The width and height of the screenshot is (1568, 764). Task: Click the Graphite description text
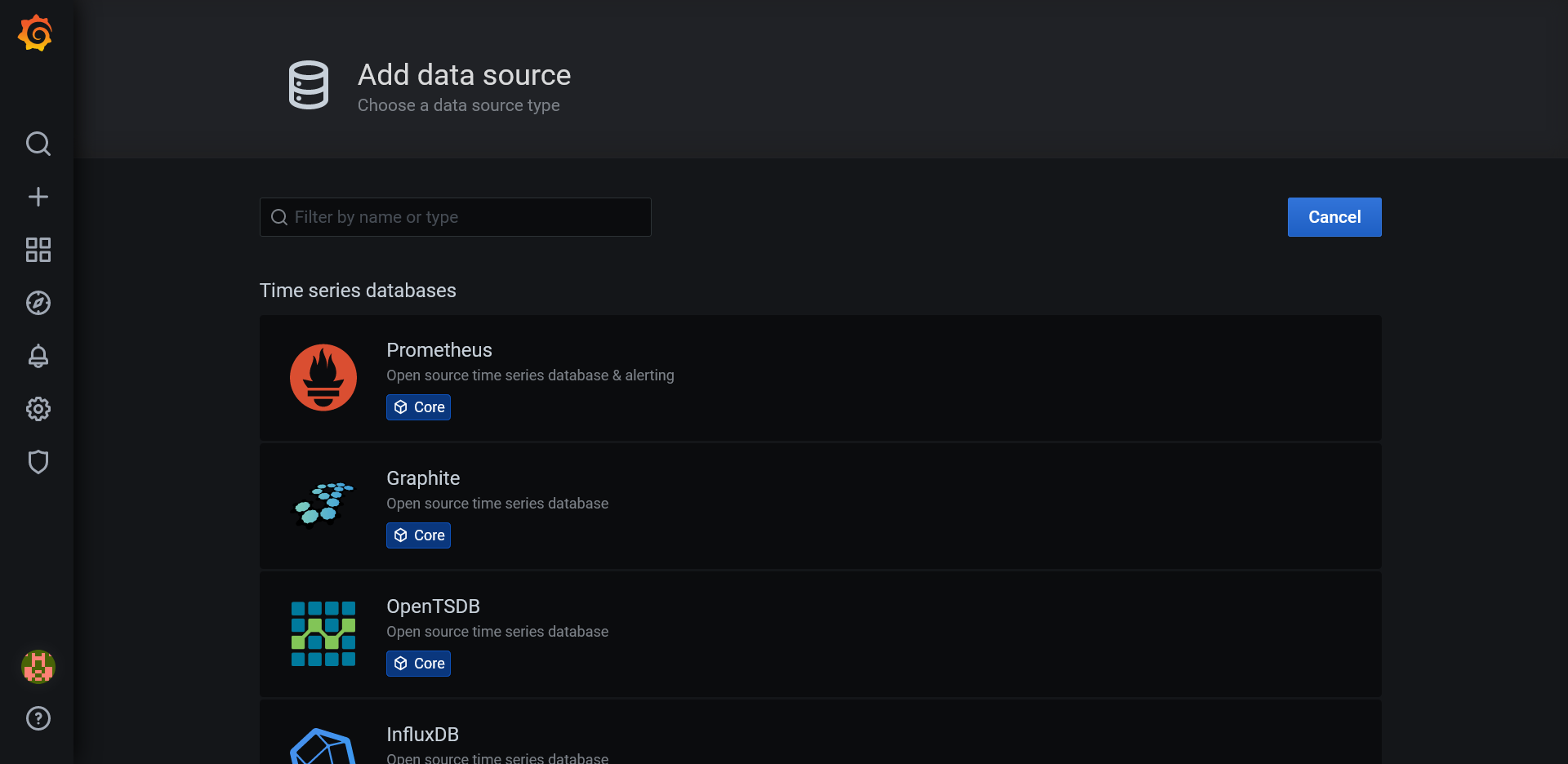497,504
